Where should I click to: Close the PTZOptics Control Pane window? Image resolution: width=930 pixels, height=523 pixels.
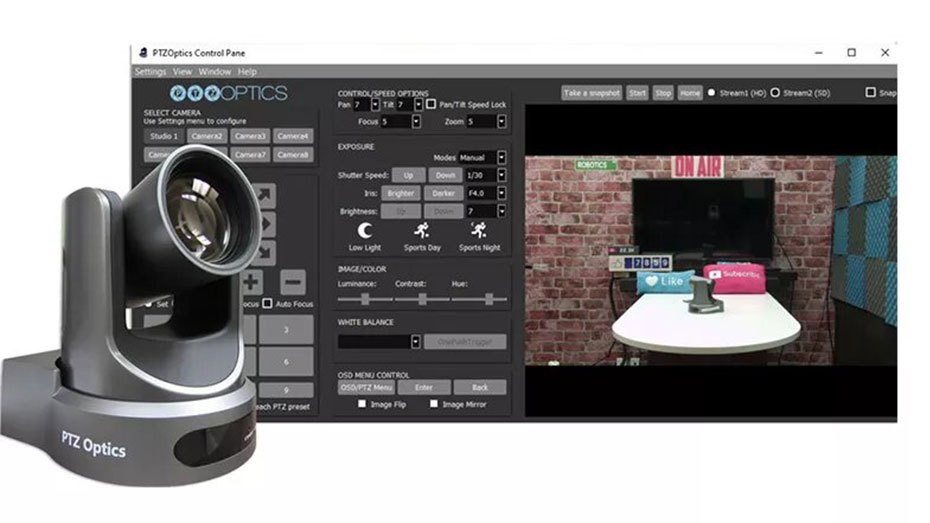click(885, 53)
